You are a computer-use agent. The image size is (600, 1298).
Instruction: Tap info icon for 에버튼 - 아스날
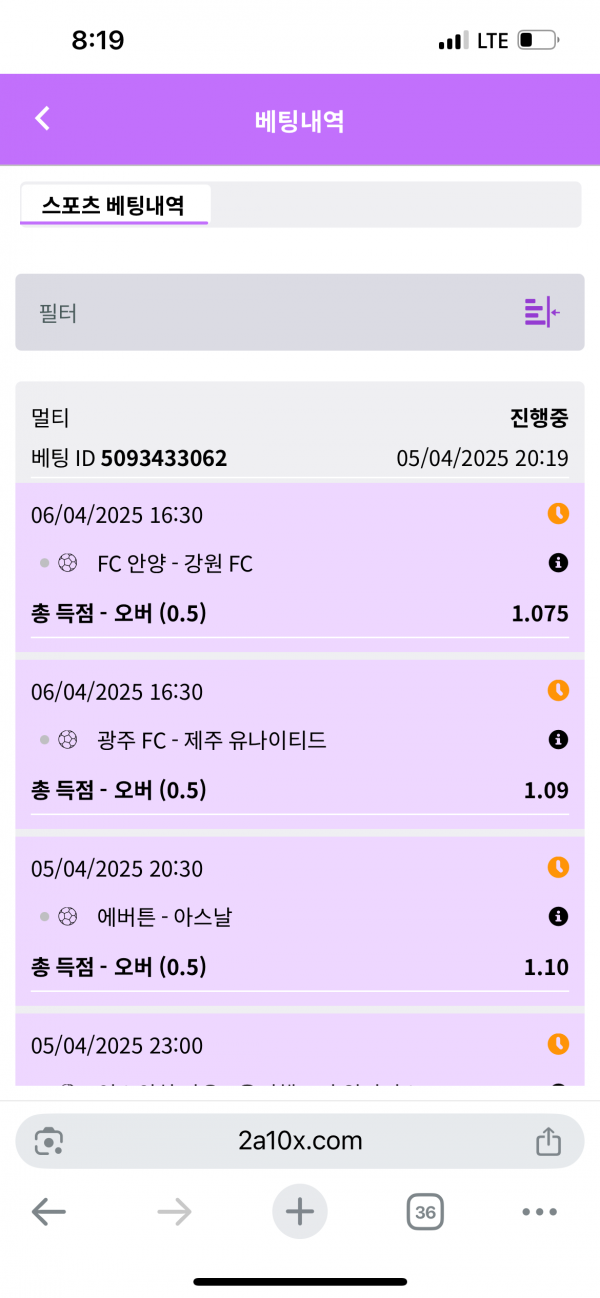pyautogui.click(x=558, y=916)
